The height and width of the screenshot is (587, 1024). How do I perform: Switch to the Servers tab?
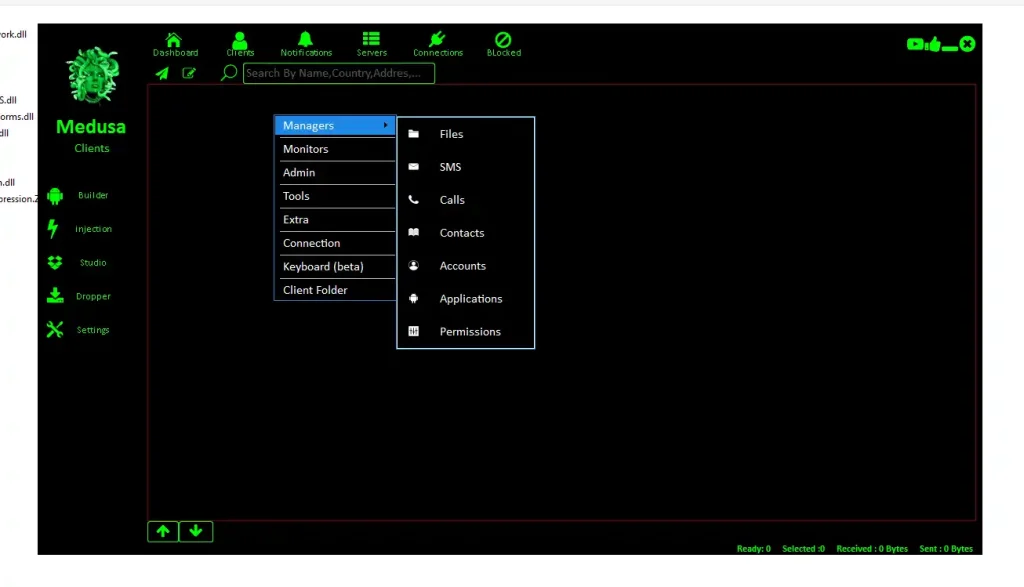click(x=371, y=43)
